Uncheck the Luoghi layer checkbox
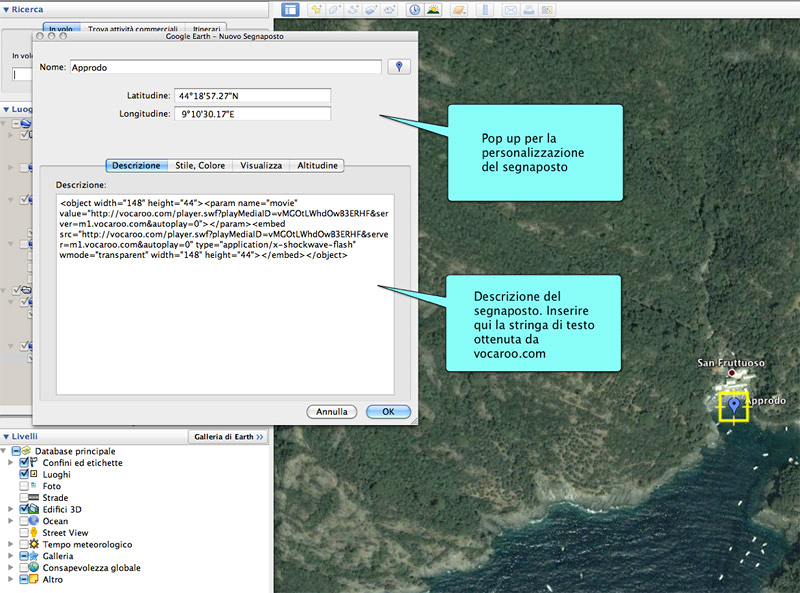 point(24,475)
